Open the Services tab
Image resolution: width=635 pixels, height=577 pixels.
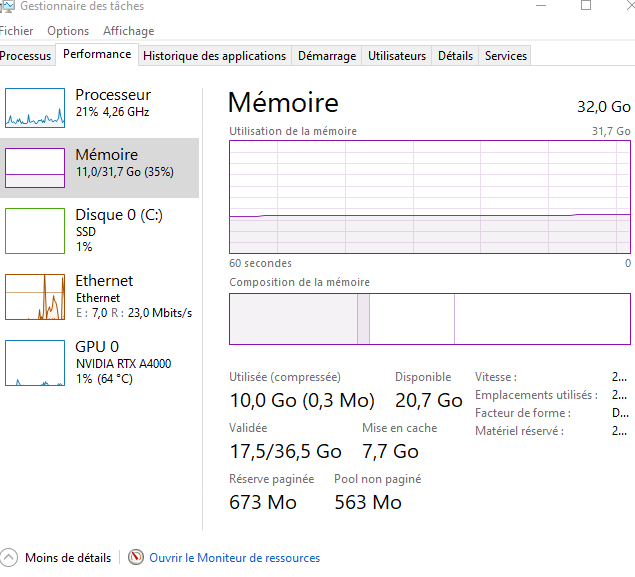pyautogui.click(x=505, y=56)
